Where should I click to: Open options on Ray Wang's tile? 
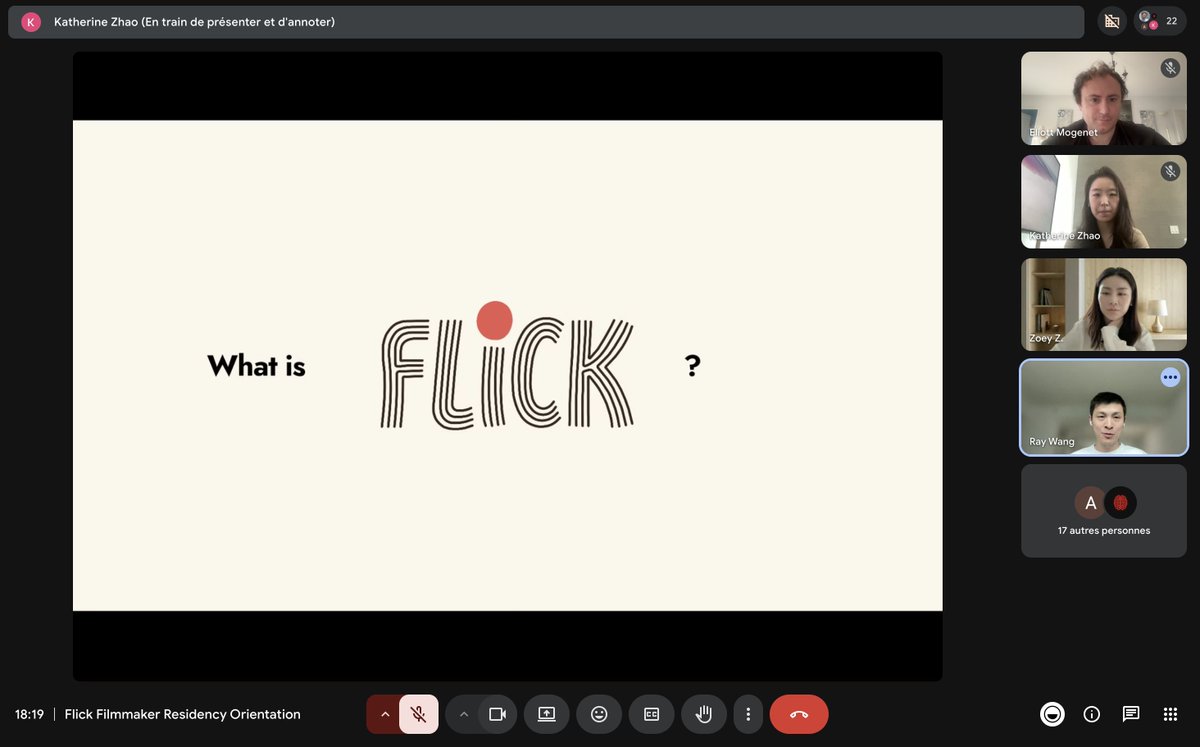(x=1170, y=377)
